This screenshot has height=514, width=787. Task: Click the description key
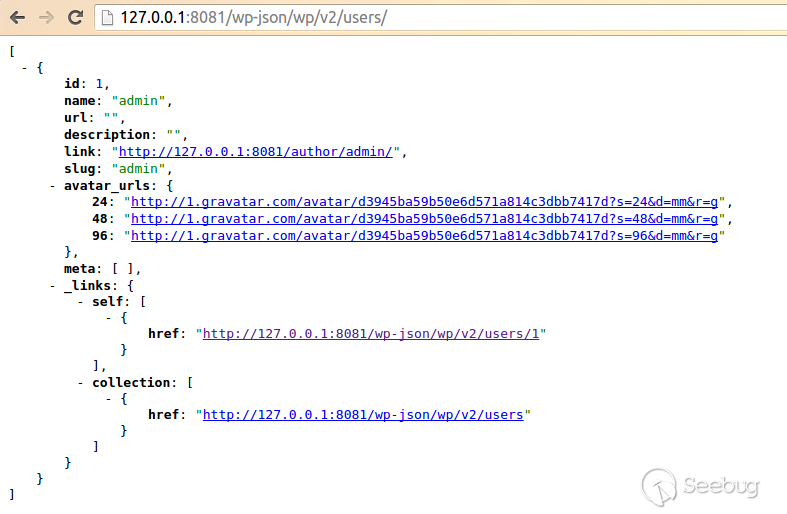107,135
